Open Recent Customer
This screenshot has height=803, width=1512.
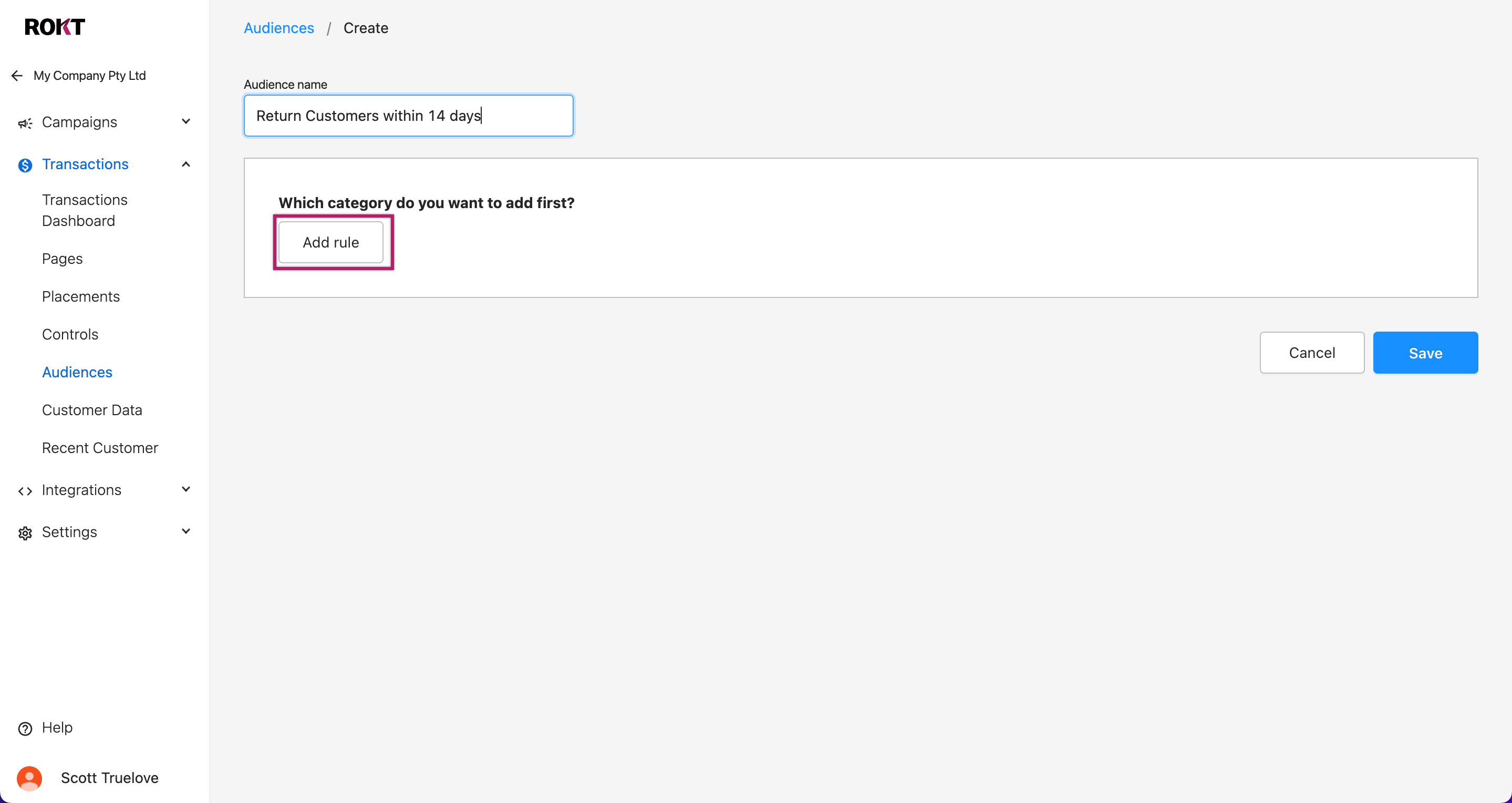pyautogui.click(x=100, y=448)
